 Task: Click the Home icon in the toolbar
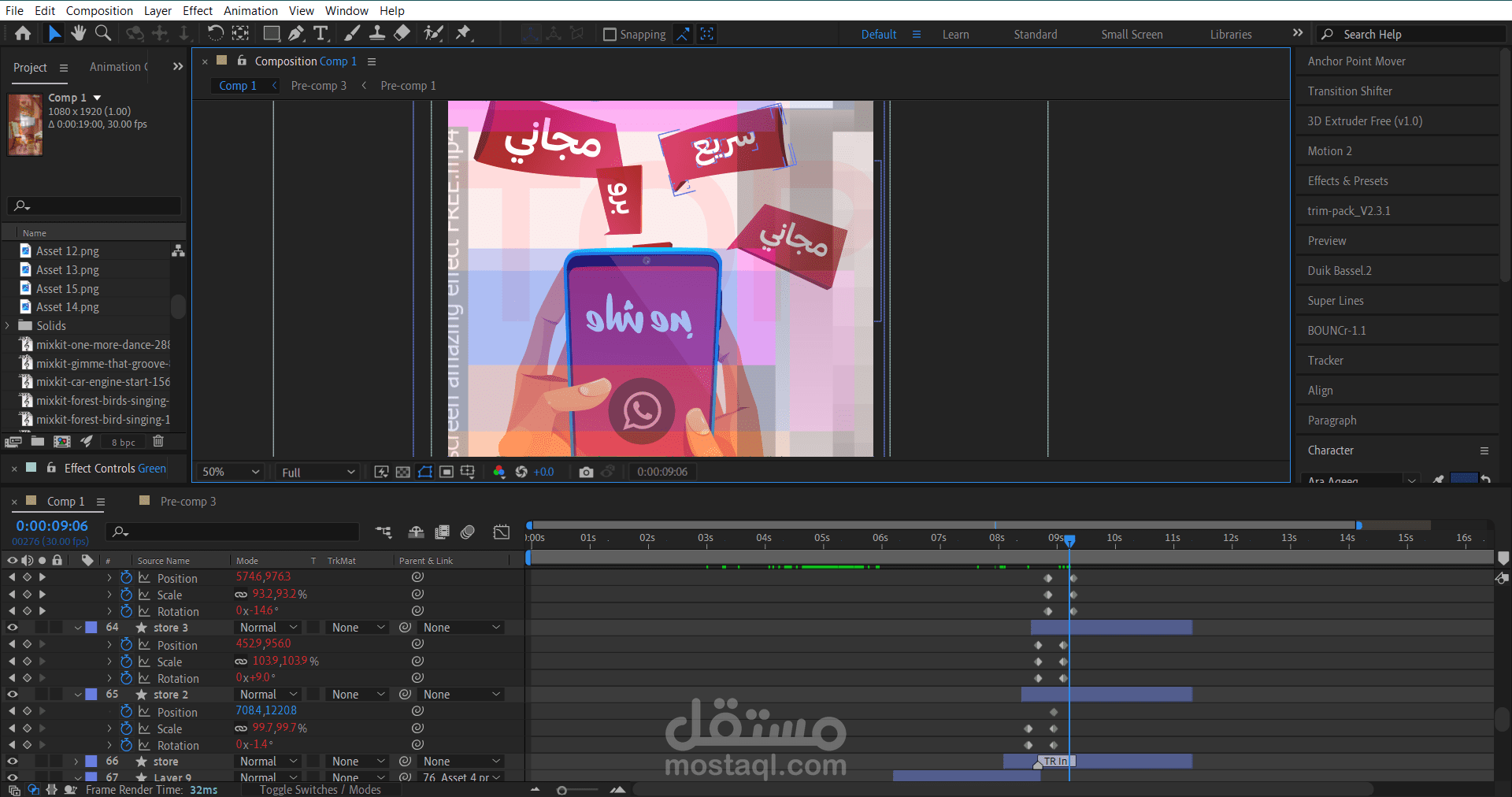[23, 33]
